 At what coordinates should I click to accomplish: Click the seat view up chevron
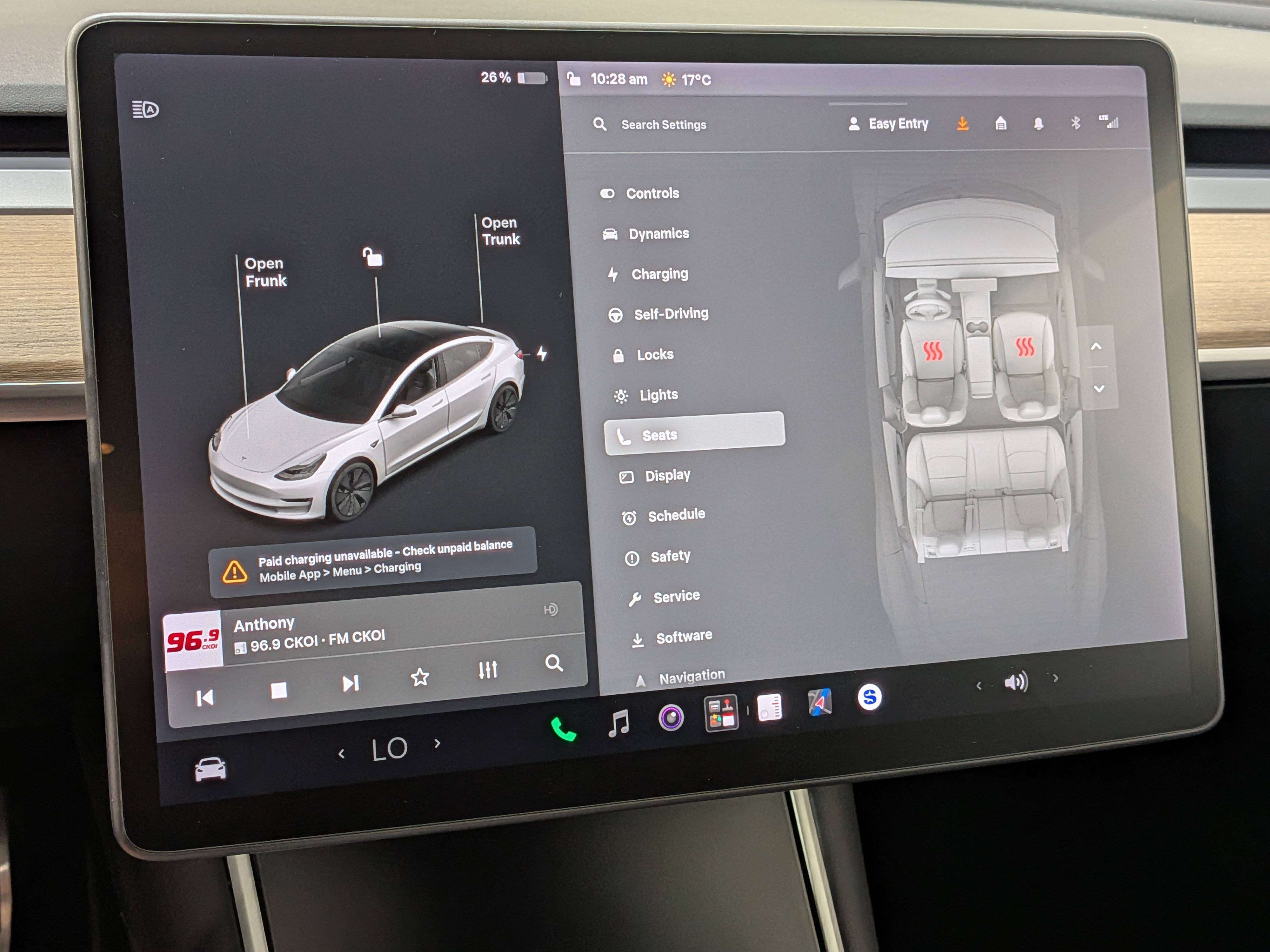coord(1096,346)
